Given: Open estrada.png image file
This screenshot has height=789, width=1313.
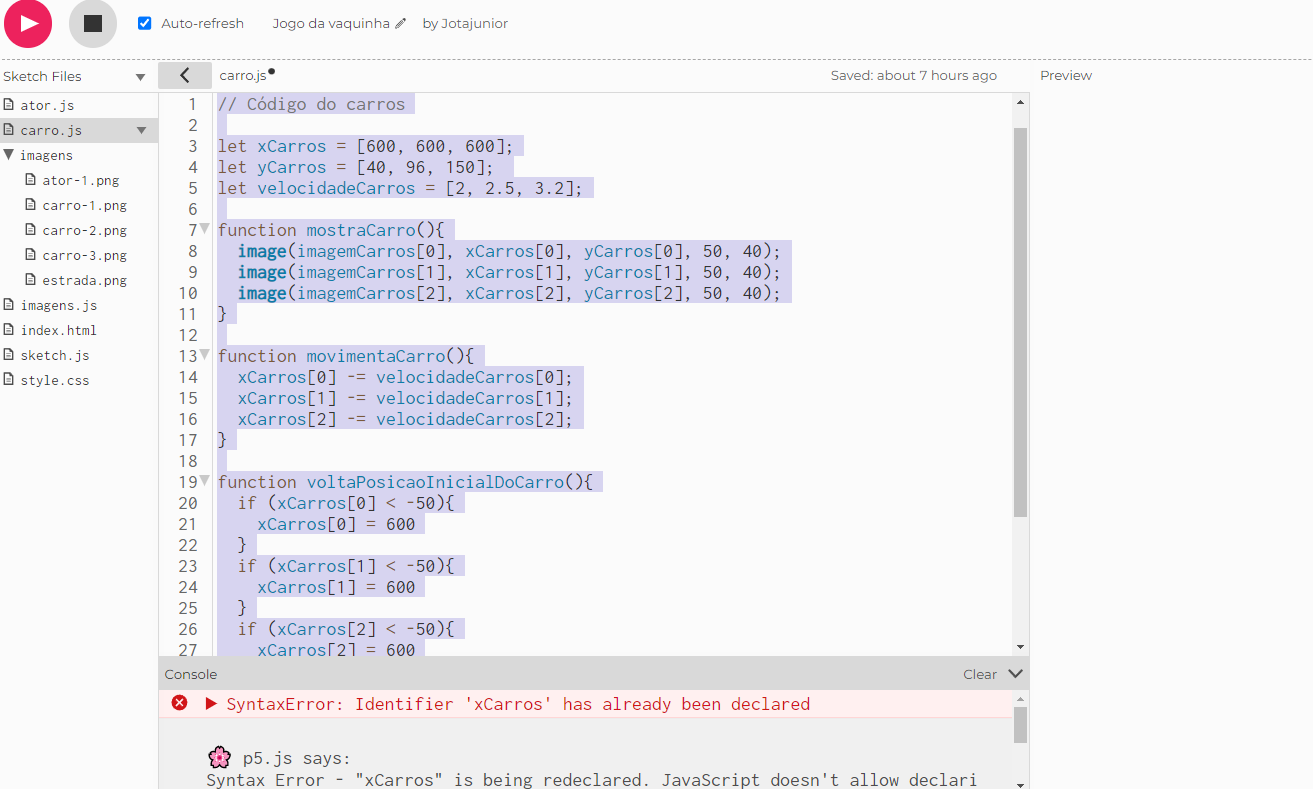Looking at the screenshot, I should pos(84,280).
